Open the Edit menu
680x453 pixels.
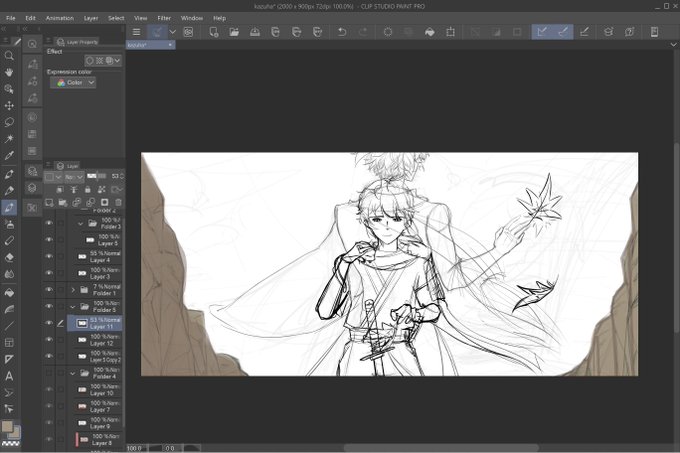click(x=30, y=18)
